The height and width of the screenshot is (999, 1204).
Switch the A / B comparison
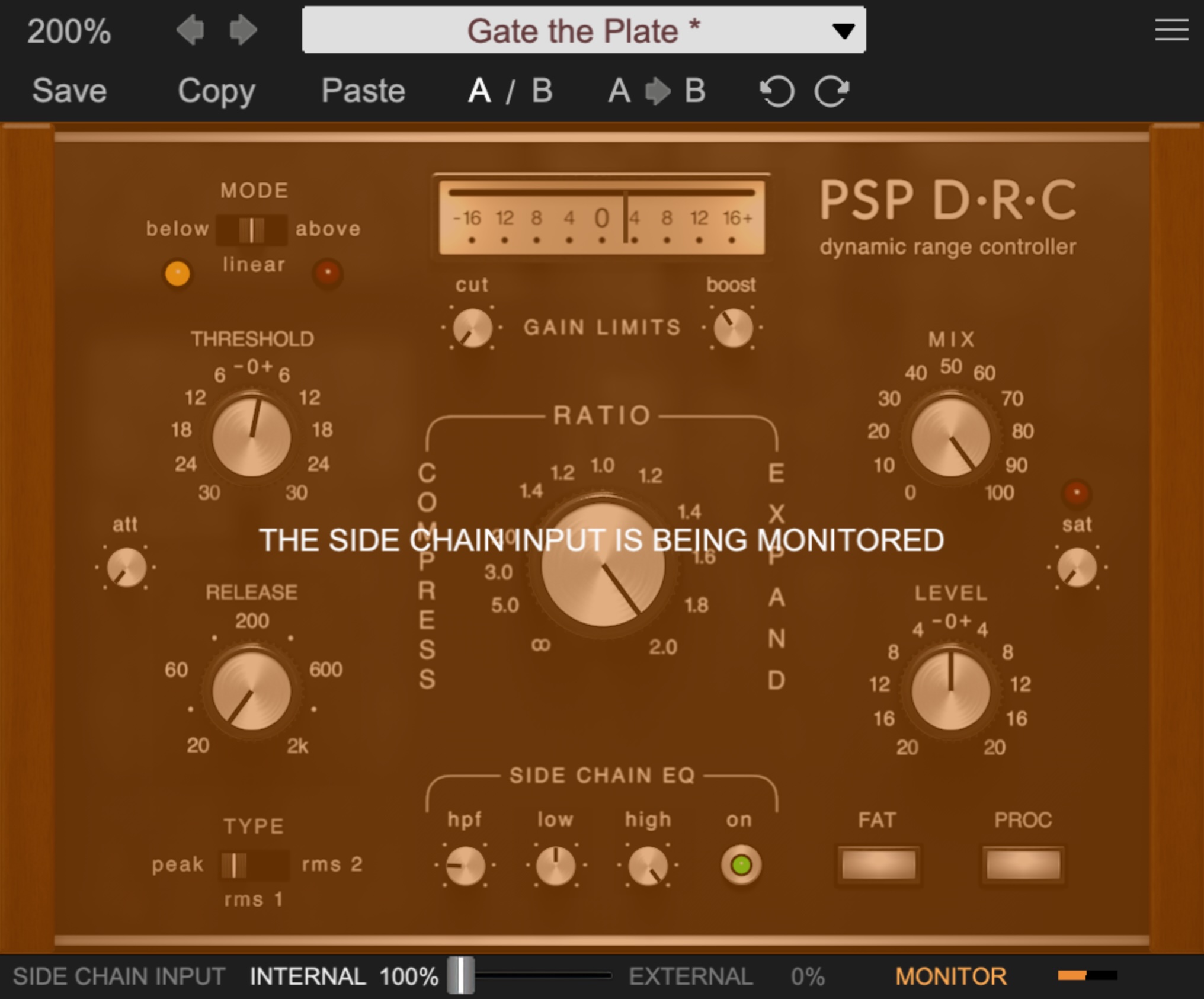click(510, 91)
